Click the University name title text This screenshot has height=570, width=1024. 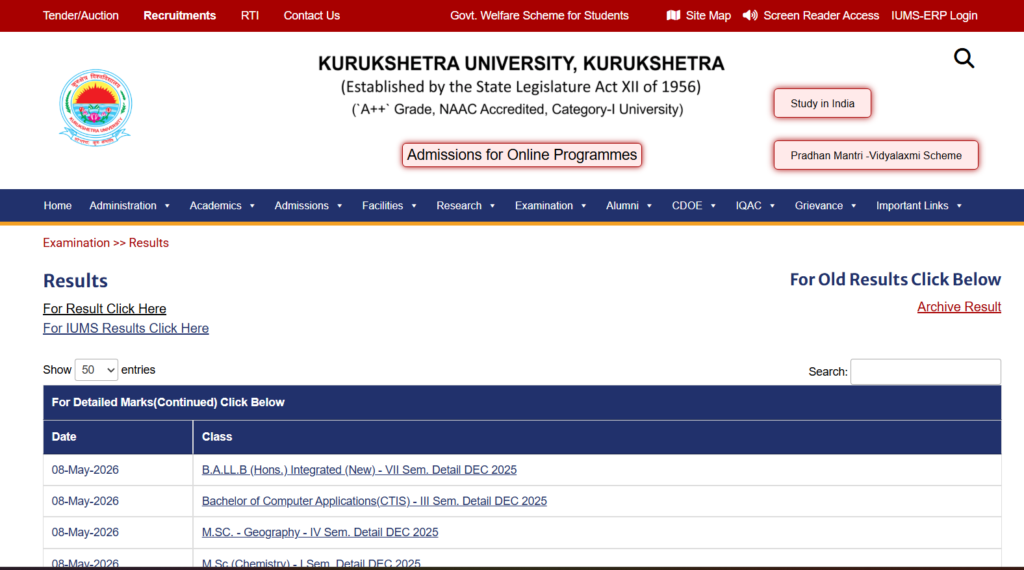521,63
